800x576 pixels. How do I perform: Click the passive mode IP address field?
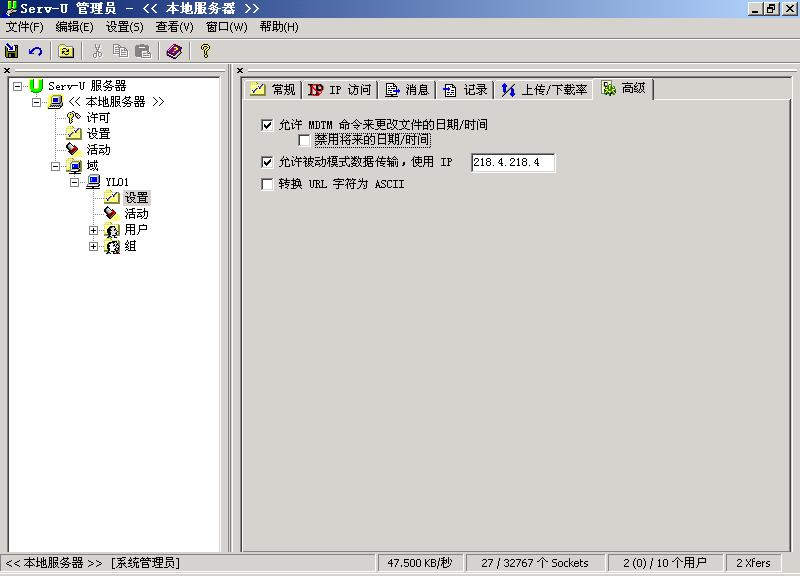(x=512, y=162)
